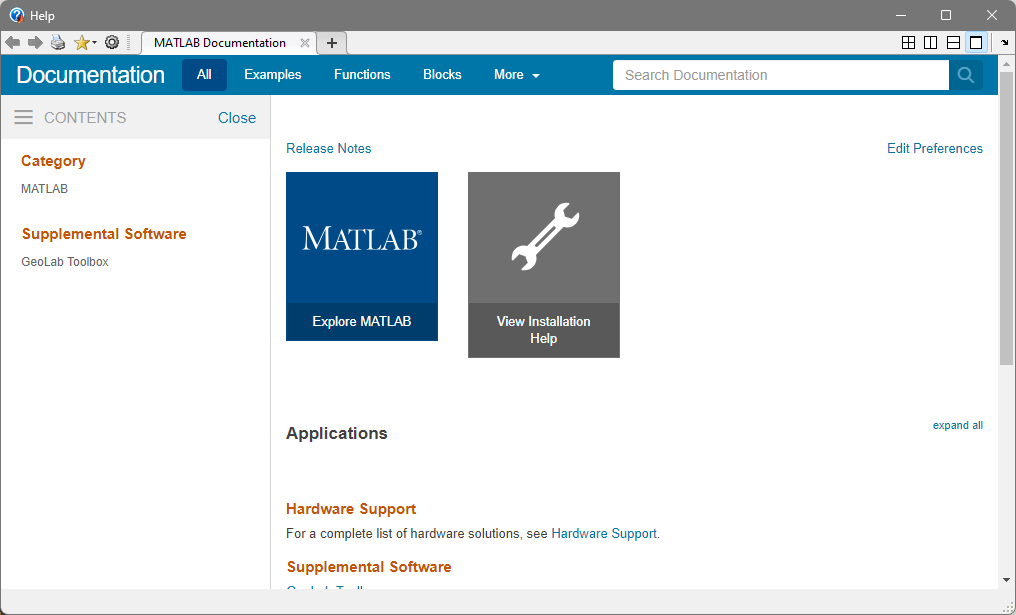1016x615 pixels.
Task: Select the single-pane layout icon
Action: pos(976,43)
